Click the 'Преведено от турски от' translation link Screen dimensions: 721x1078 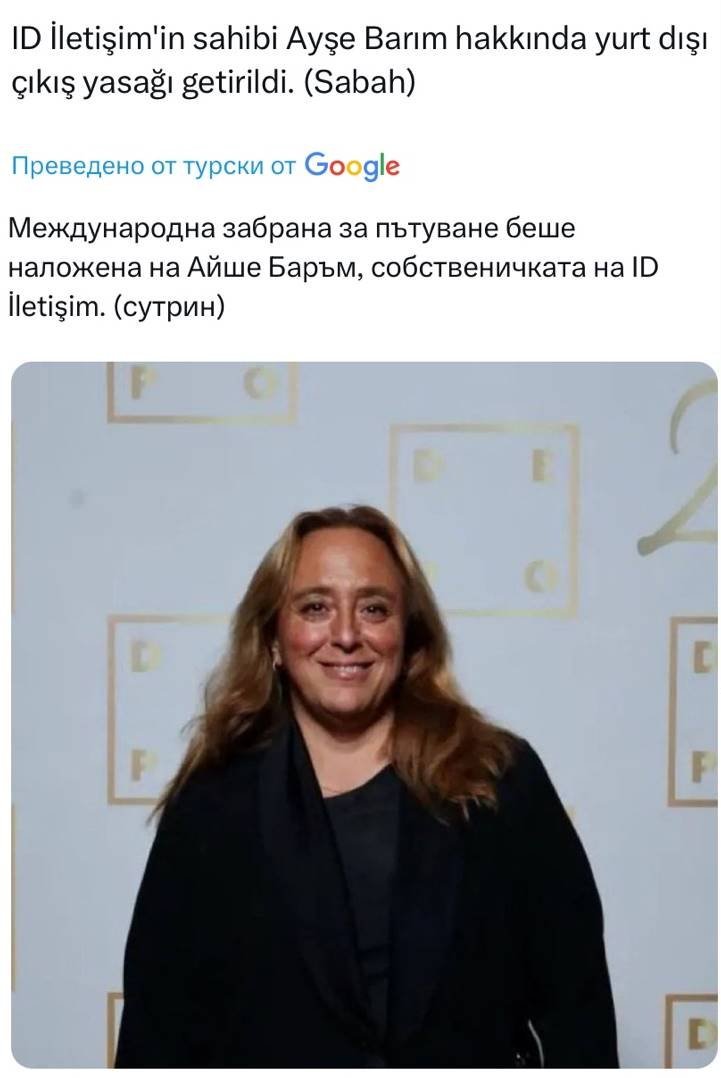[x=154, y=166]
